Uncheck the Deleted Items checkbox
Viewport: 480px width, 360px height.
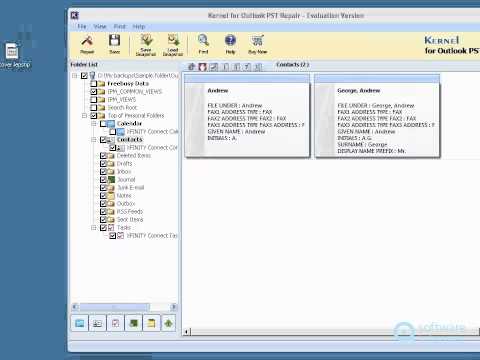click(x=103, y=156)
